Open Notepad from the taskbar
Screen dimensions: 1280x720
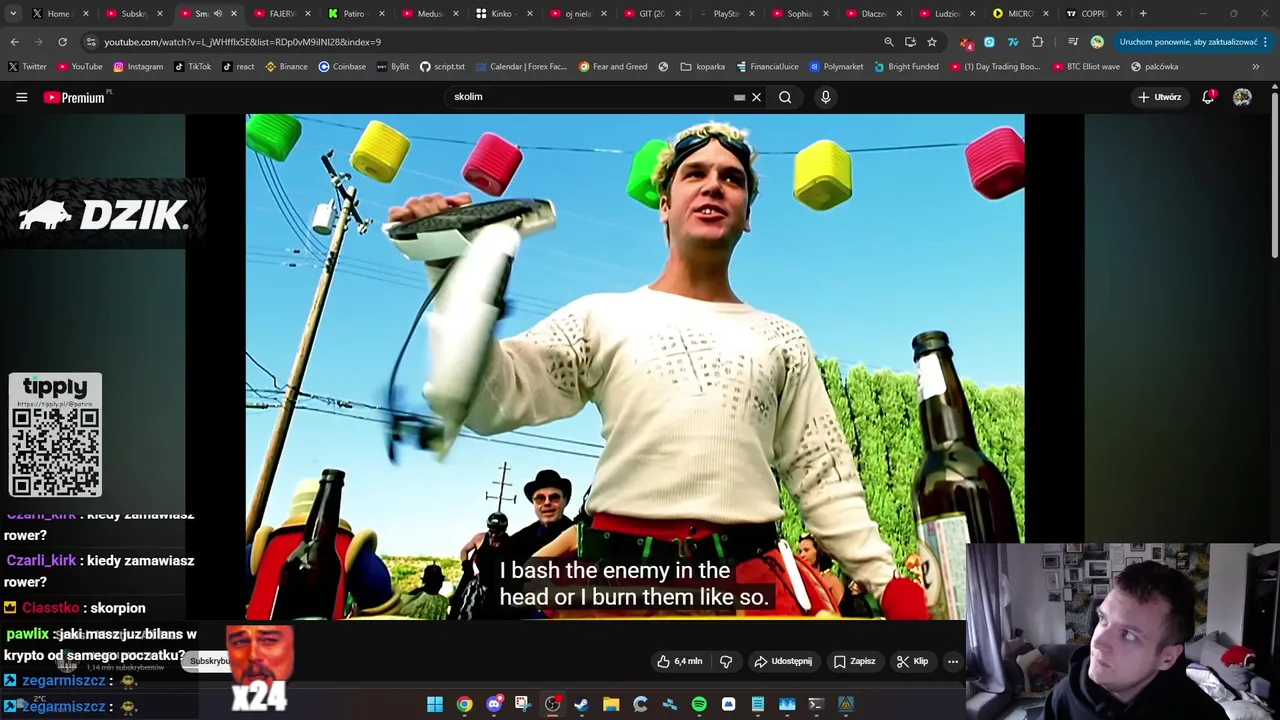[758, 704]
